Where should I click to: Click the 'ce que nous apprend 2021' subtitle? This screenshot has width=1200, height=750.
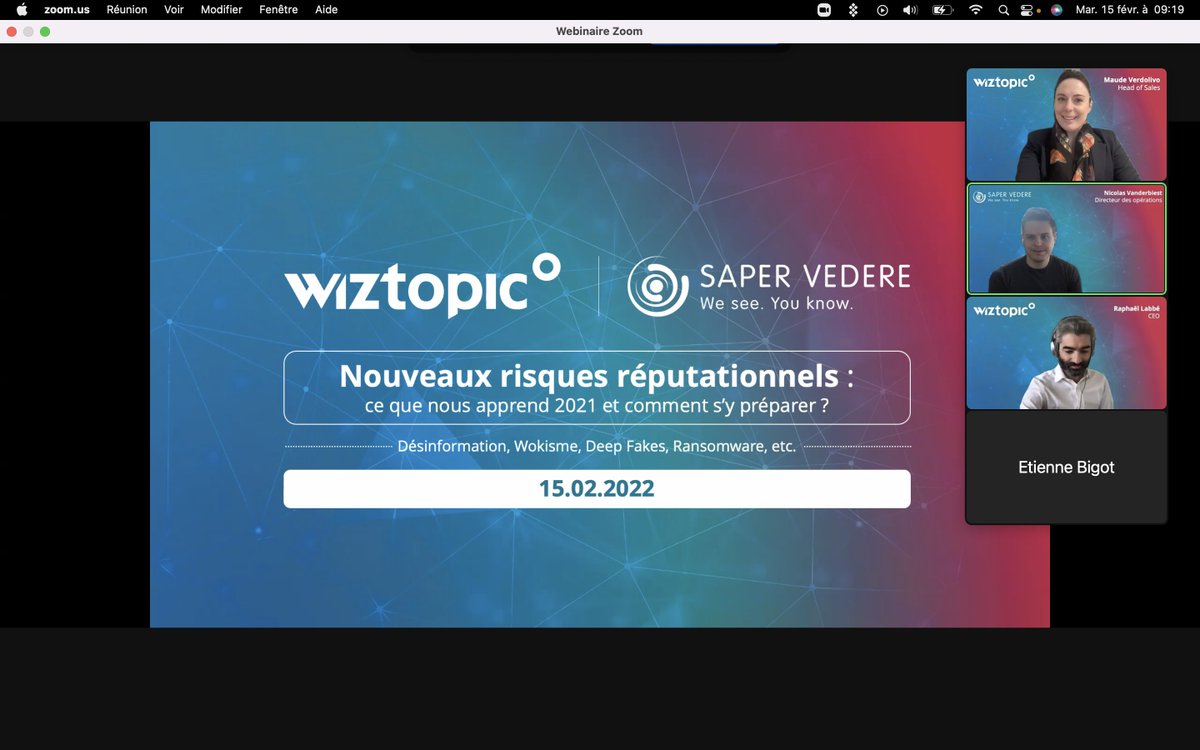[x=597, y=406]
